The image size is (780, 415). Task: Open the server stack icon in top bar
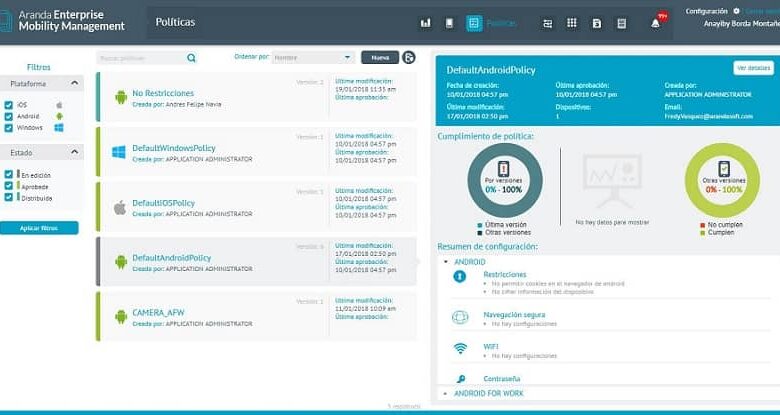(x=621, y=23)
